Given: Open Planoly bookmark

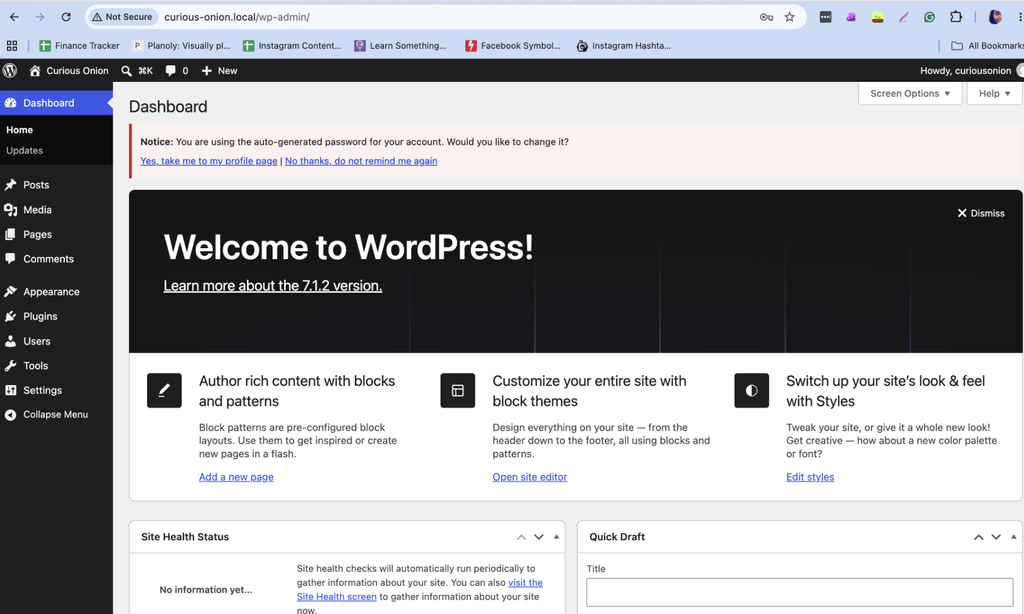Looking at the screenshot, I should tap(182, 46).
